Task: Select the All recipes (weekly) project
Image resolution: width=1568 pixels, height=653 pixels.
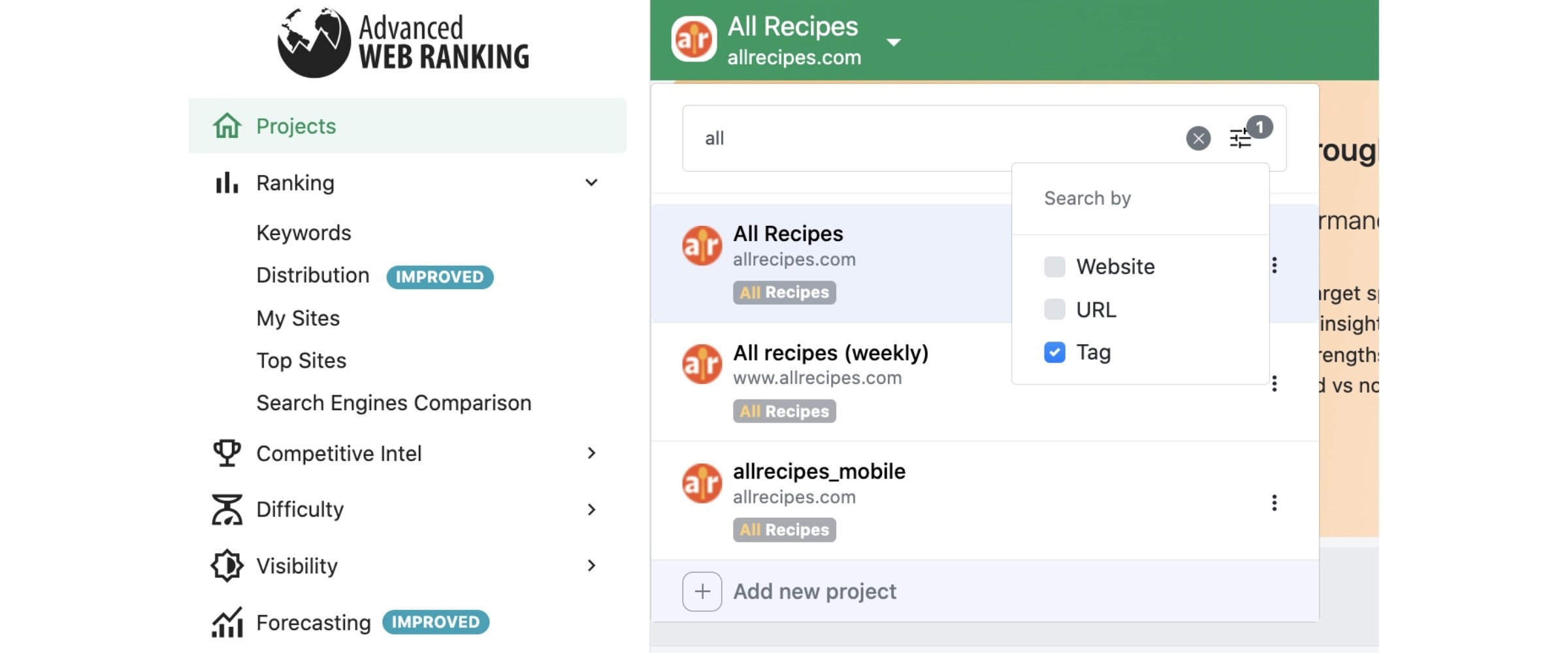Action: pos(830,353)
